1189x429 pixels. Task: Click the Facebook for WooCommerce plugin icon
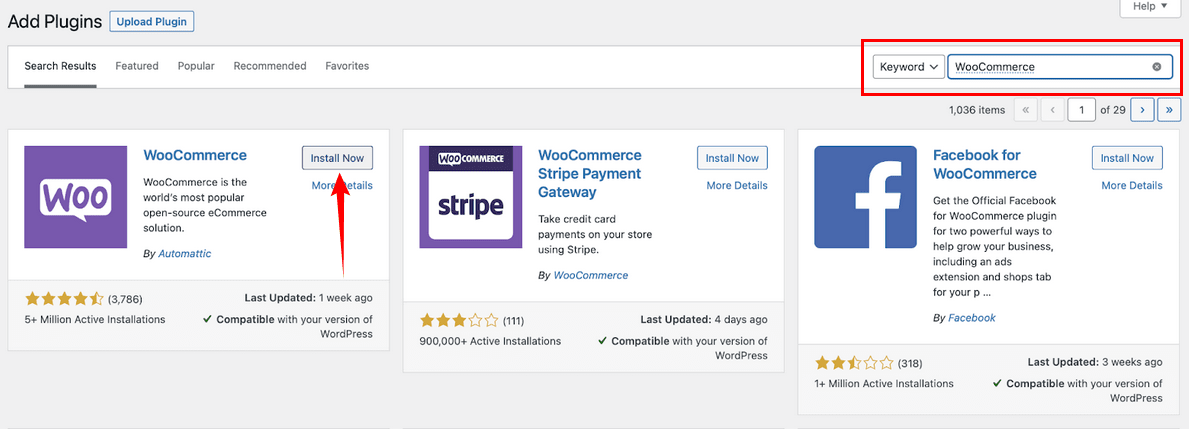click(865, 197)
